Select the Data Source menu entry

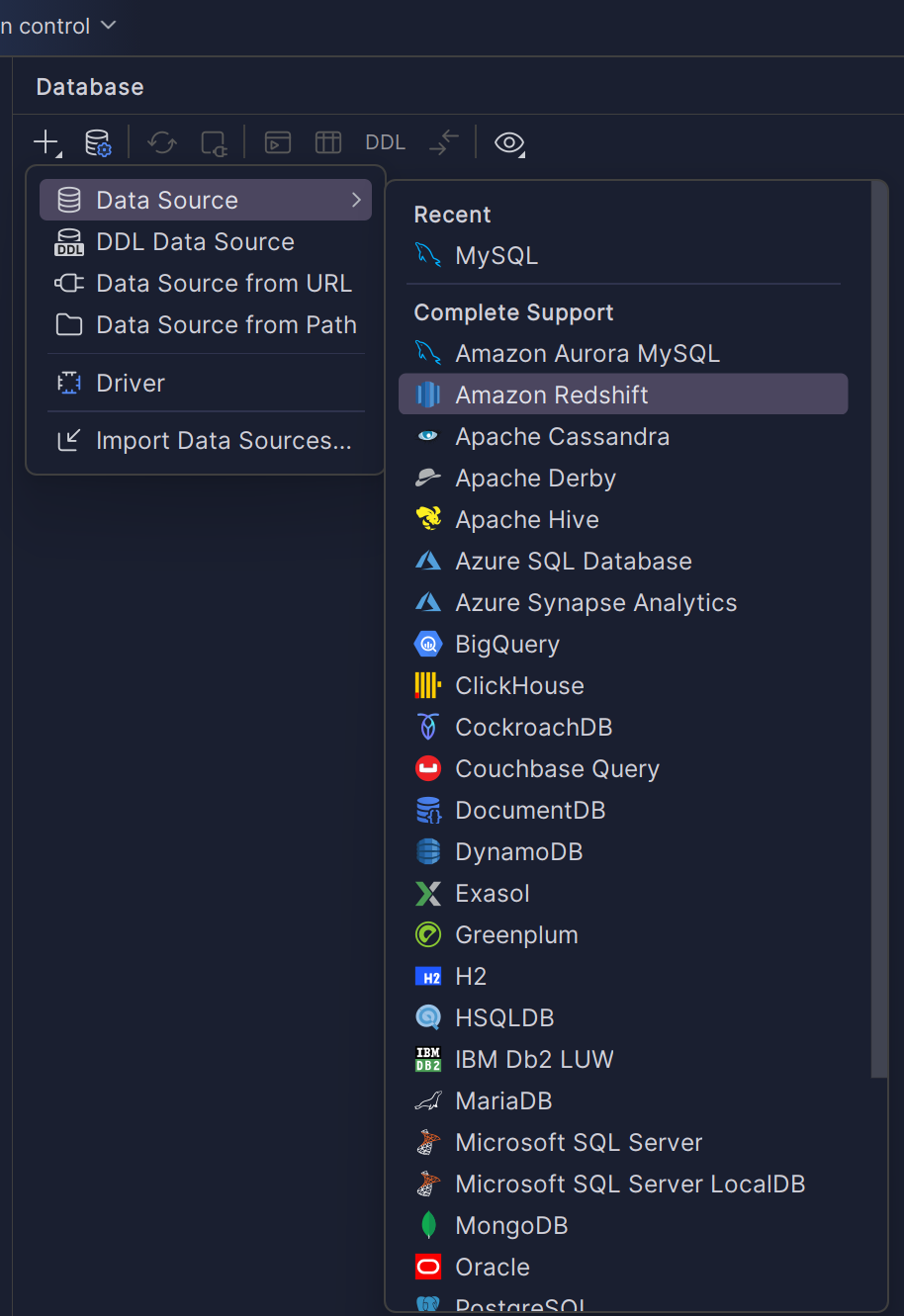[206, 200]
